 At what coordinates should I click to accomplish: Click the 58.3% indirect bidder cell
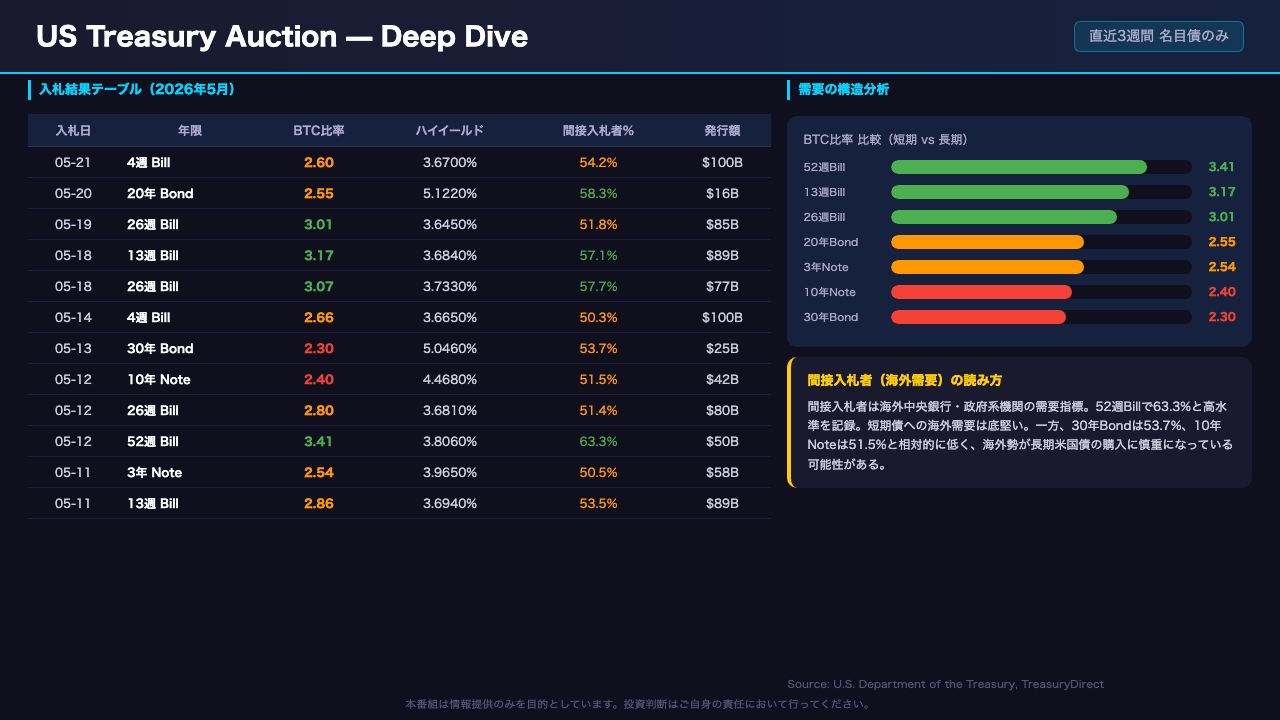(599, 193)
